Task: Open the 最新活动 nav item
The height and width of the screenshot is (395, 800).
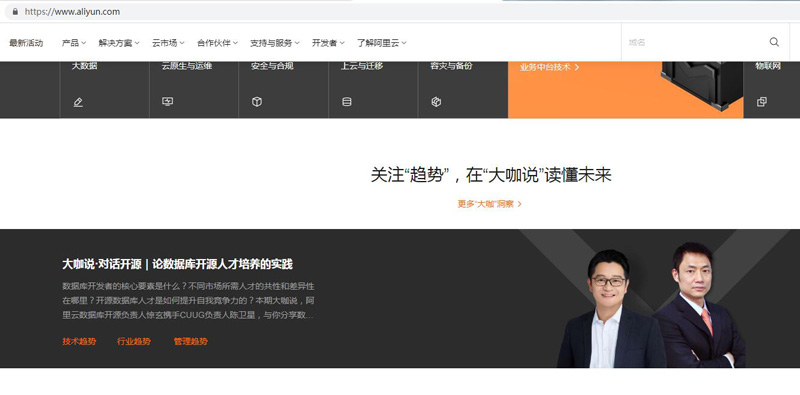Action: pyautogui.click(x=26, y=43)
